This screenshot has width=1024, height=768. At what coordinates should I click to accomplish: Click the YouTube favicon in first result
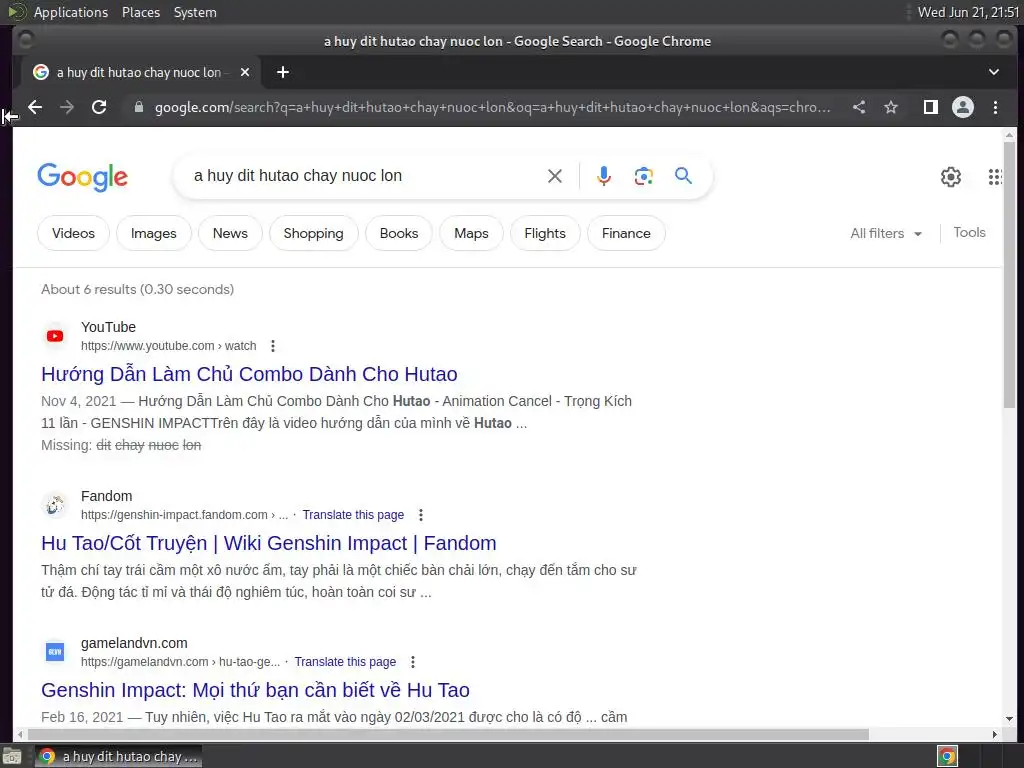pos(55,336)
